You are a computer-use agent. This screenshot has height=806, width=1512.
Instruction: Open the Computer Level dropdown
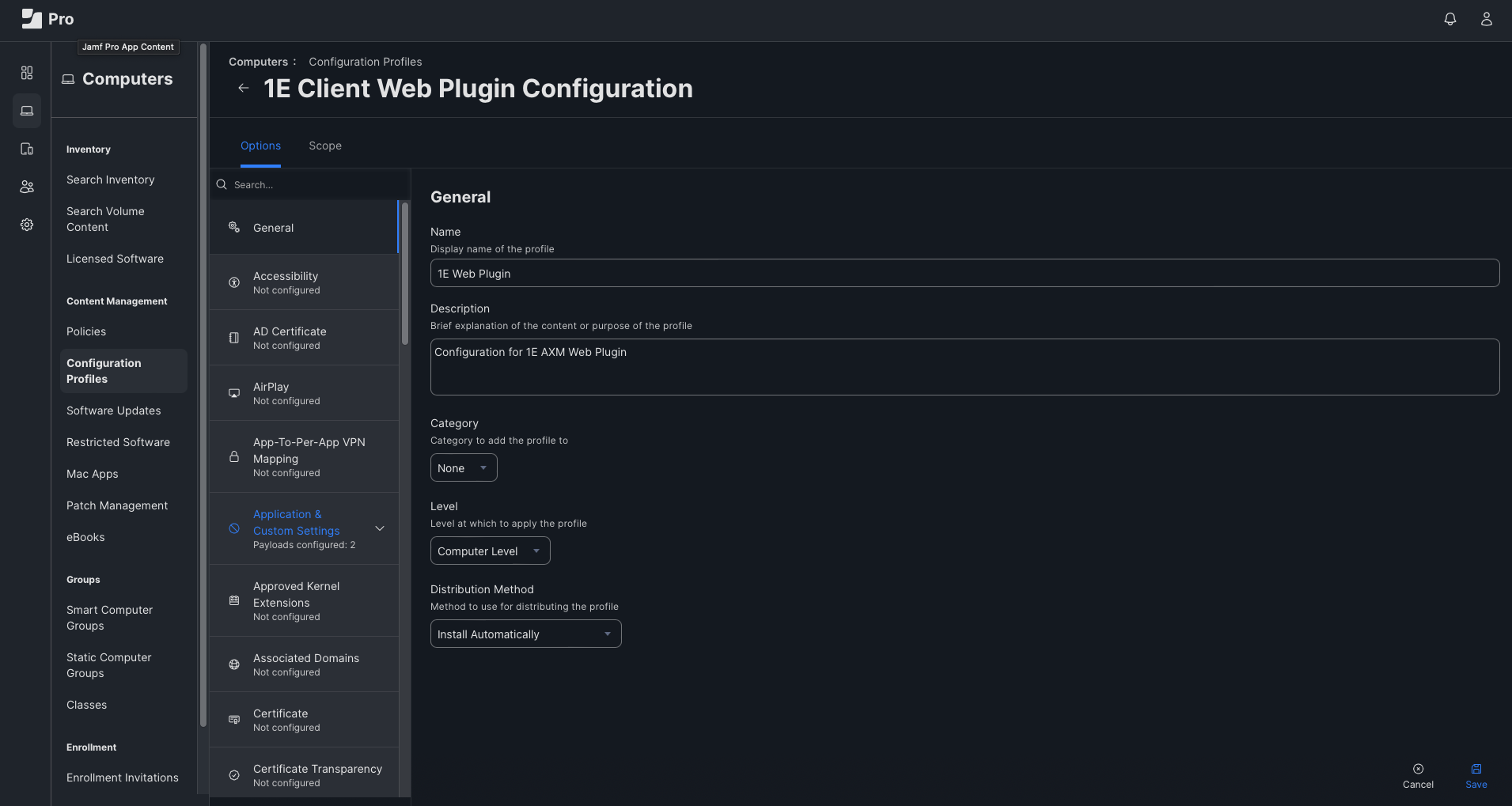490,551
